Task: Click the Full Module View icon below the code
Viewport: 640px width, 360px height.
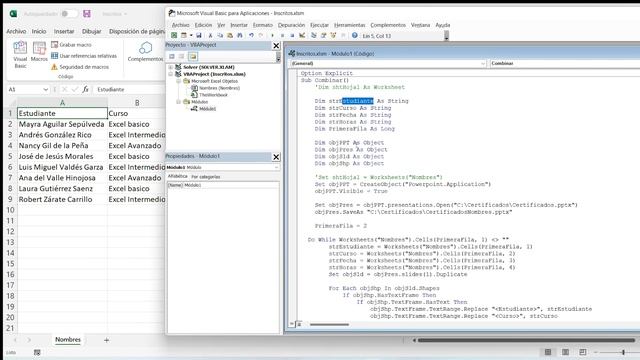Action: [299, 324]
